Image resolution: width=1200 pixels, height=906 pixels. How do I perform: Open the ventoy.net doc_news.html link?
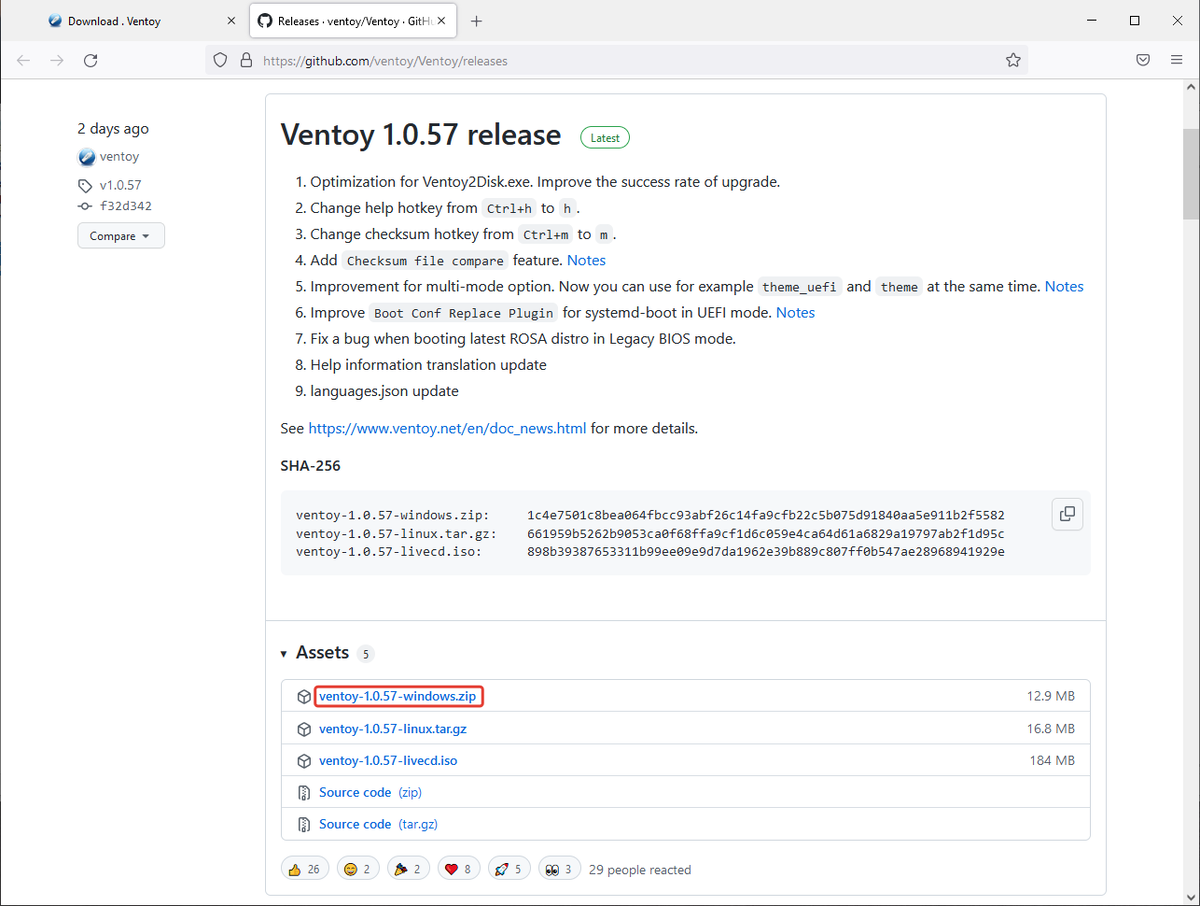(447, 428)
